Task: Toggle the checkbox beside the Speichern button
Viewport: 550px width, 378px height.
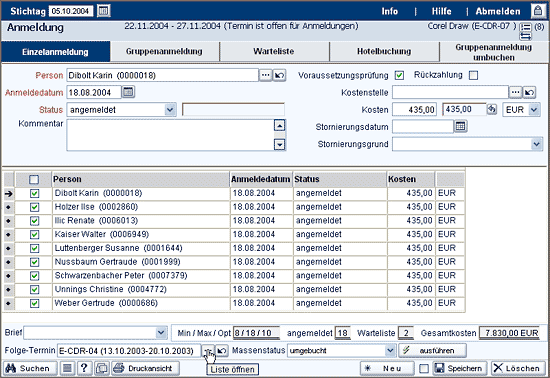Action: point(424,369)
